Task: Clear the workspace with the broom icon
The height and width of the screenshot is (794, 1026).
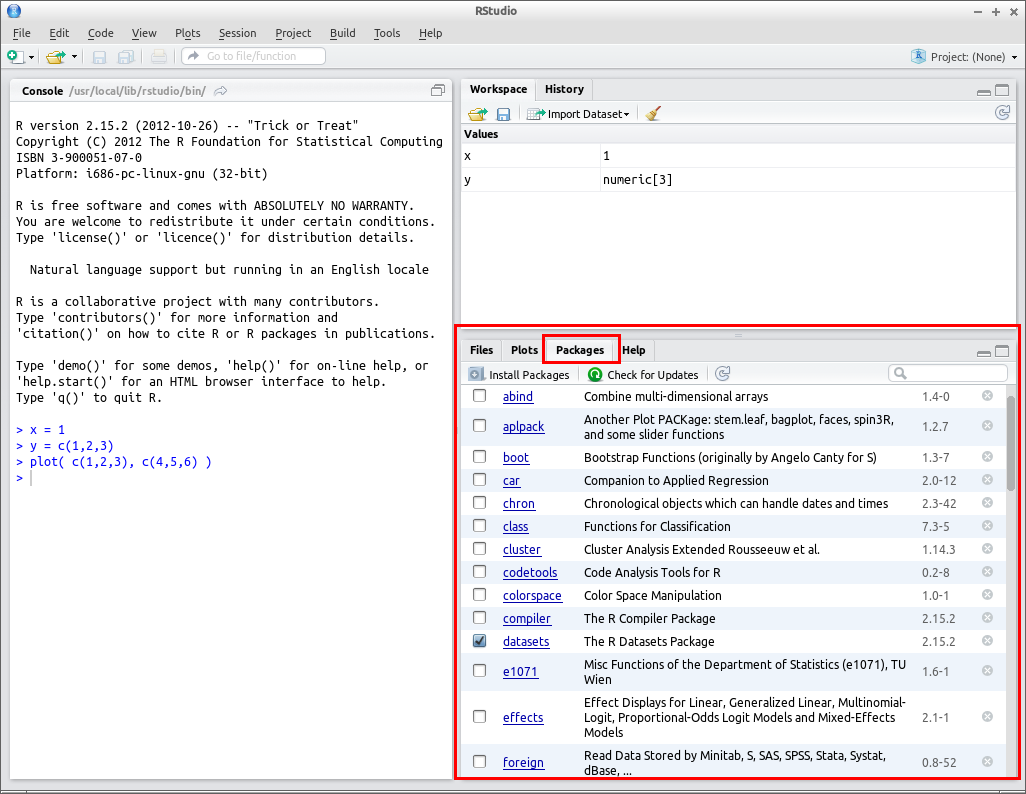Action: point(652,114)
